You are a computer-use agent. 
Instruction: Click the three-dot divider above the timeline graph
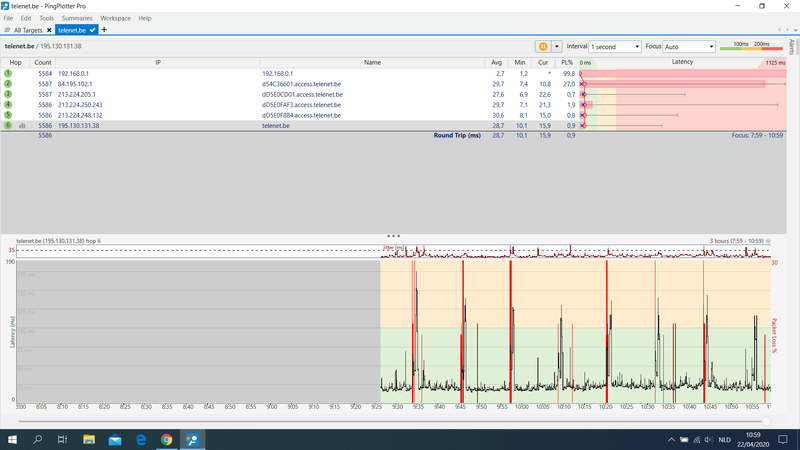point(395,236)
